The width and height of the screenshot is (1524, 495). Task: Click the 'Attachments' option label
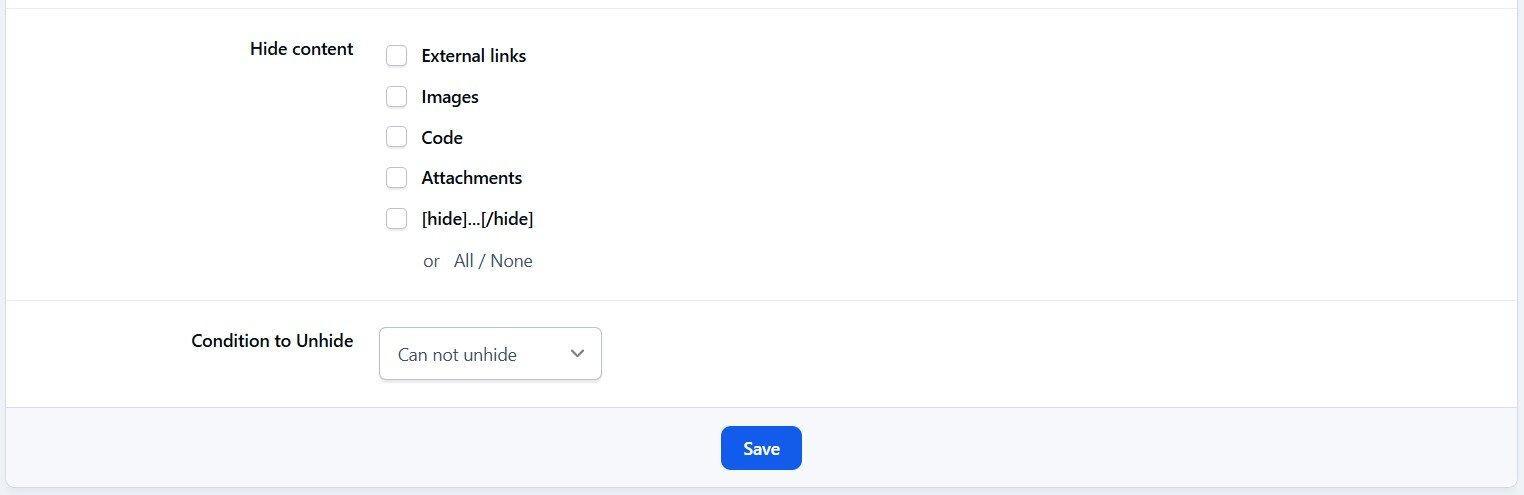point(472,178)
